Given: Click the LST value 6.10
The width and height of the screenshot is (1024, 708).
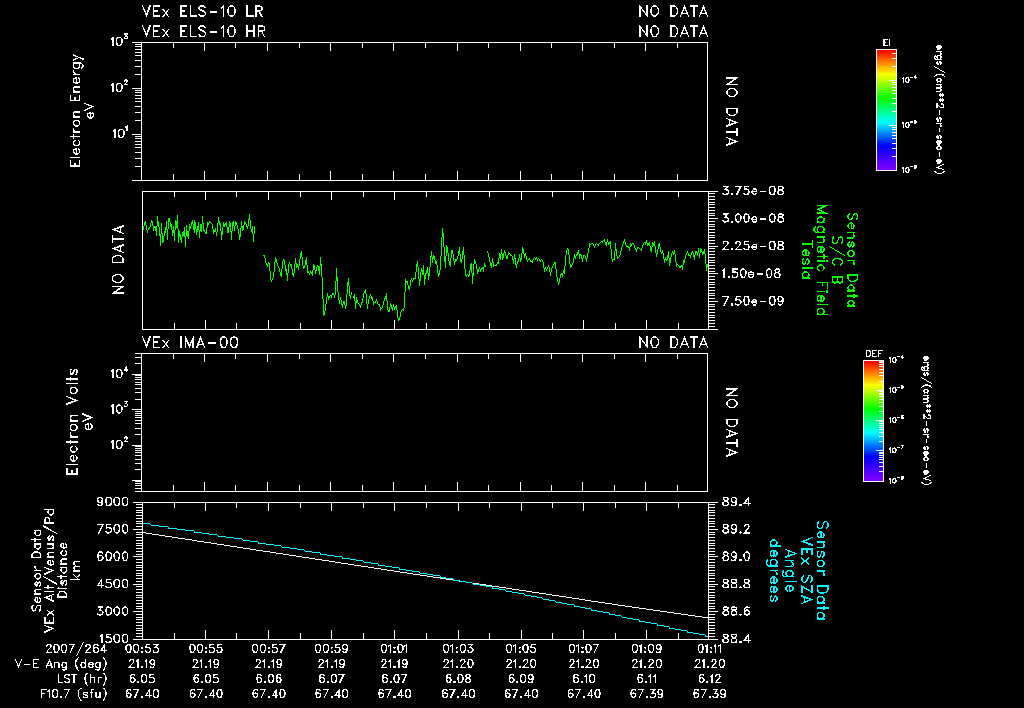Looking at the screenshot, I should click(583, 679).
